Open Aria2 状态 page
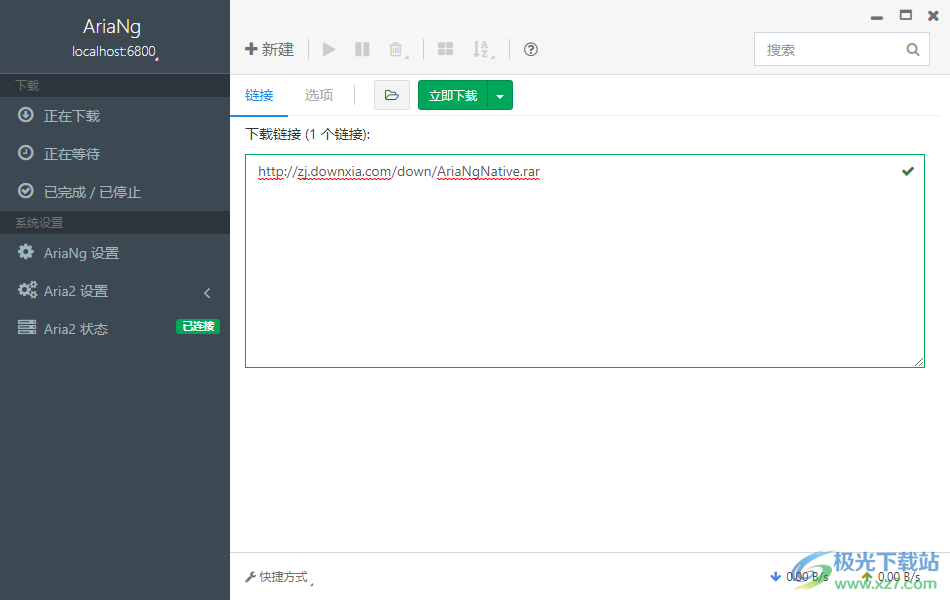 (115, 328)
